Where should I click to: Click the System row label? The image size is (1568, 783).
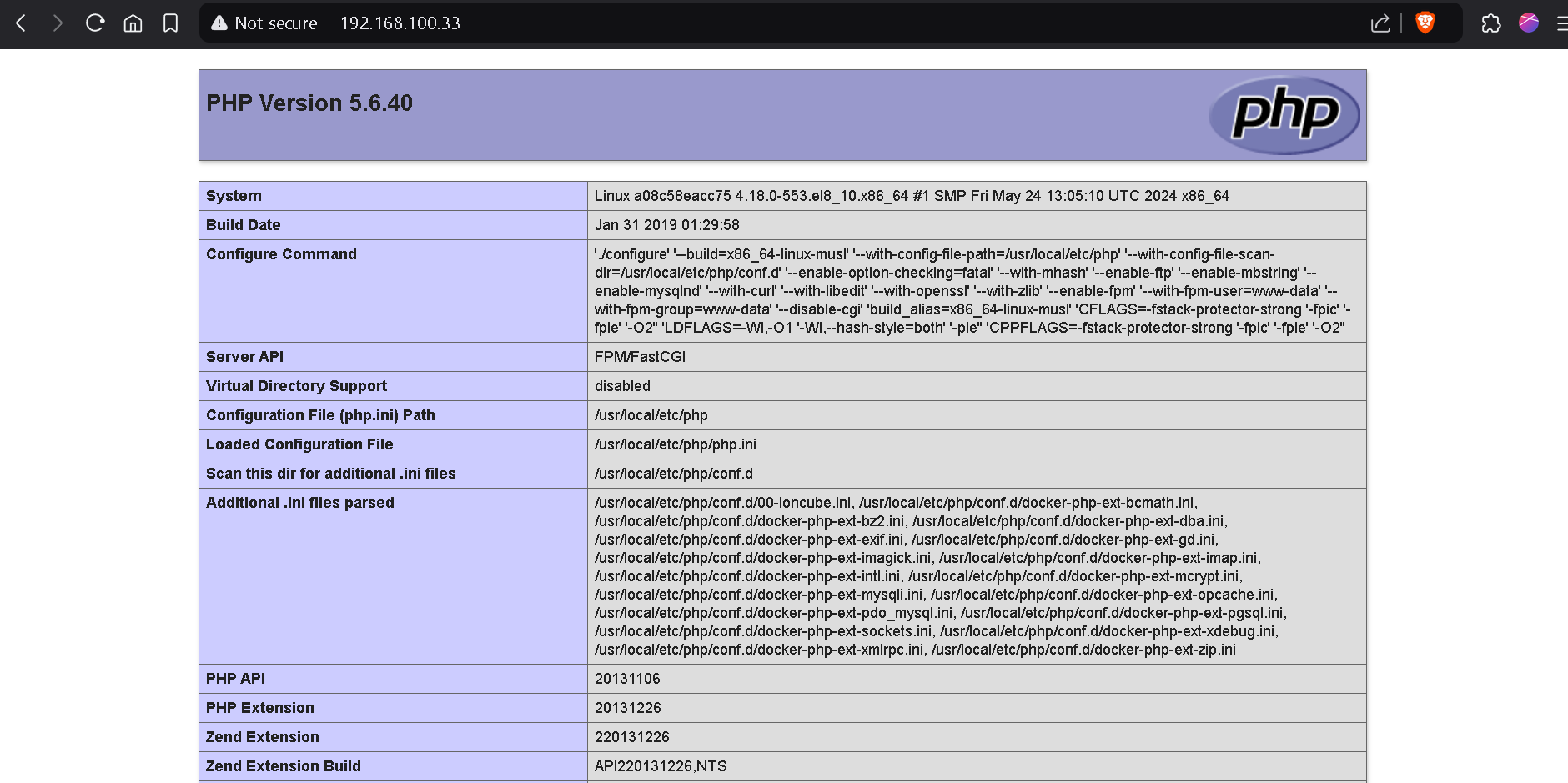234,196
